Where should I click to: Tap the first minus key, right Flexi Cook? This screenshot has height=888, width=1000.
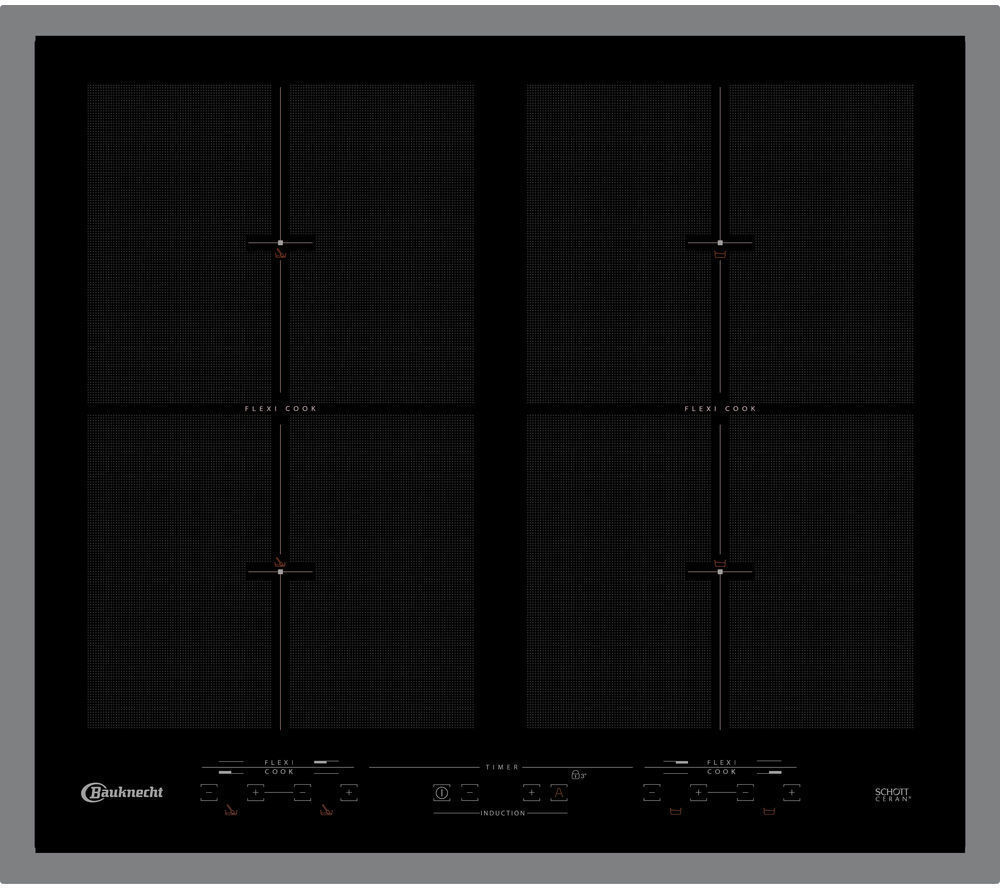click(x=652, y=792)
